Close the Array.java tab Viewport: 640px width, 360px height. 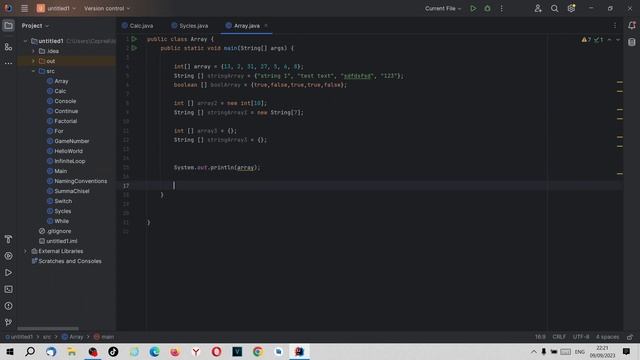point(266,26)
